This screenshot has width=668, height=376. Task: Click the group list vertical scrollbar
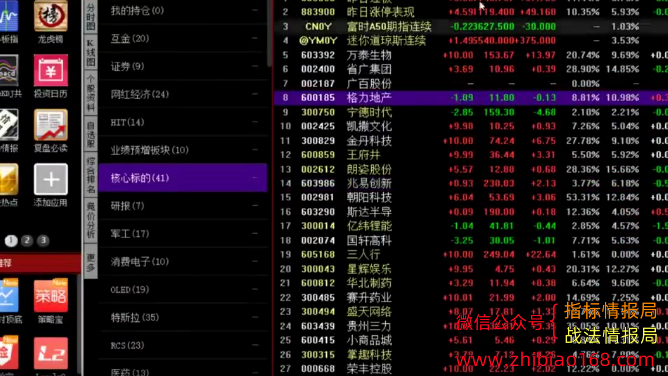[x=269, y=33]
